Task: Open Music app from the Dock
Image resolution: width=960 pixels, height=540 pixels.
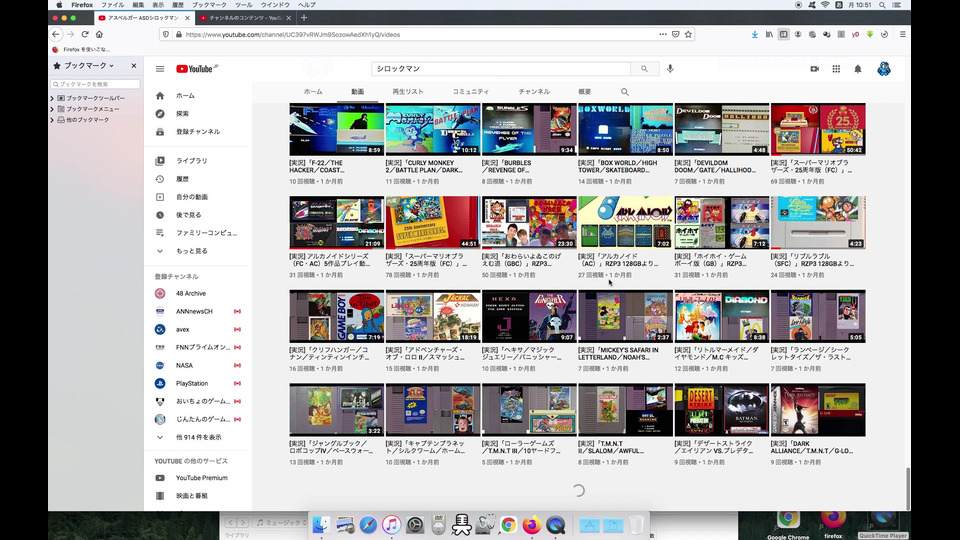Action: 391,525
